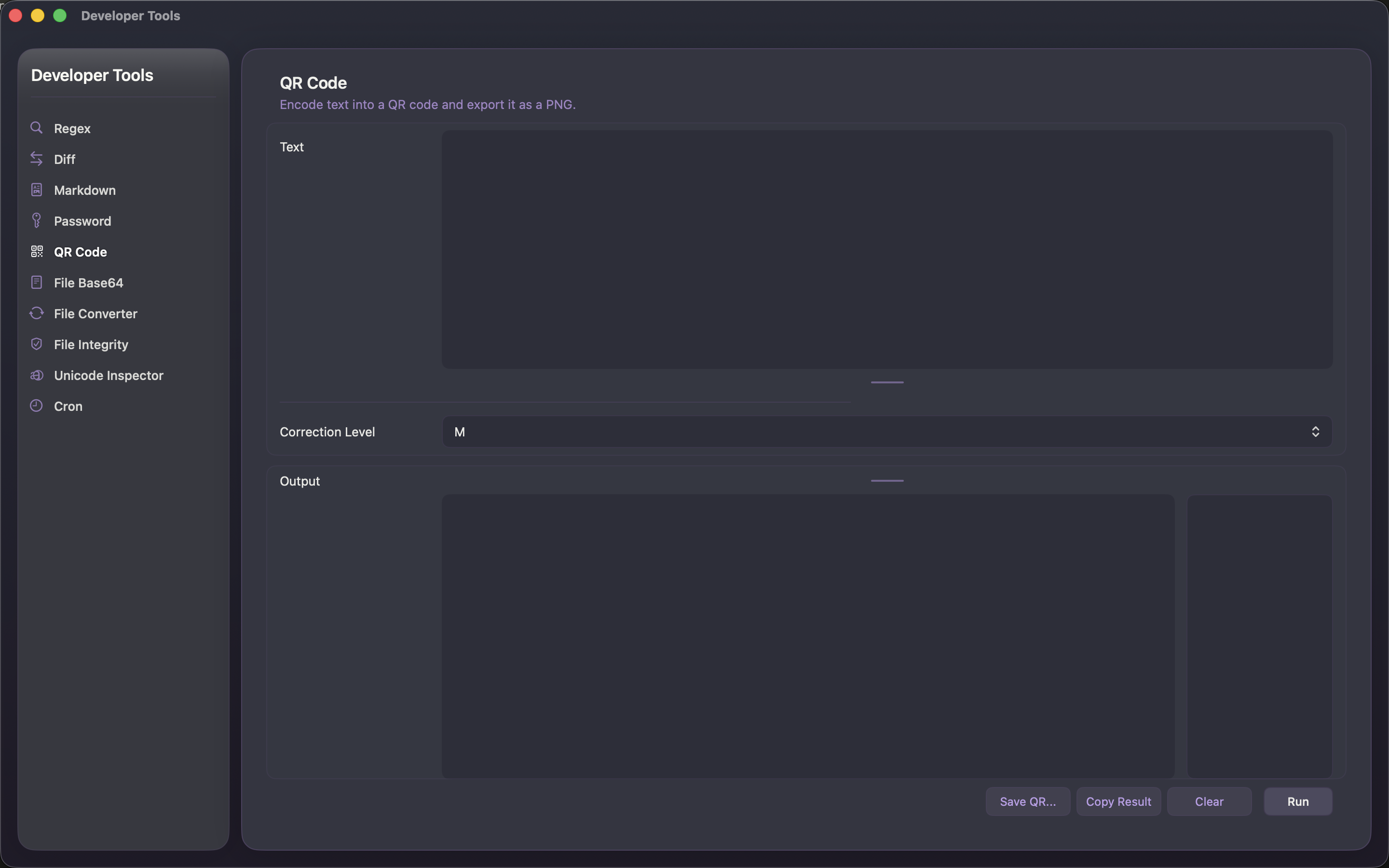
Task: Maximize the window with green button
Action: tap(60, 15)
